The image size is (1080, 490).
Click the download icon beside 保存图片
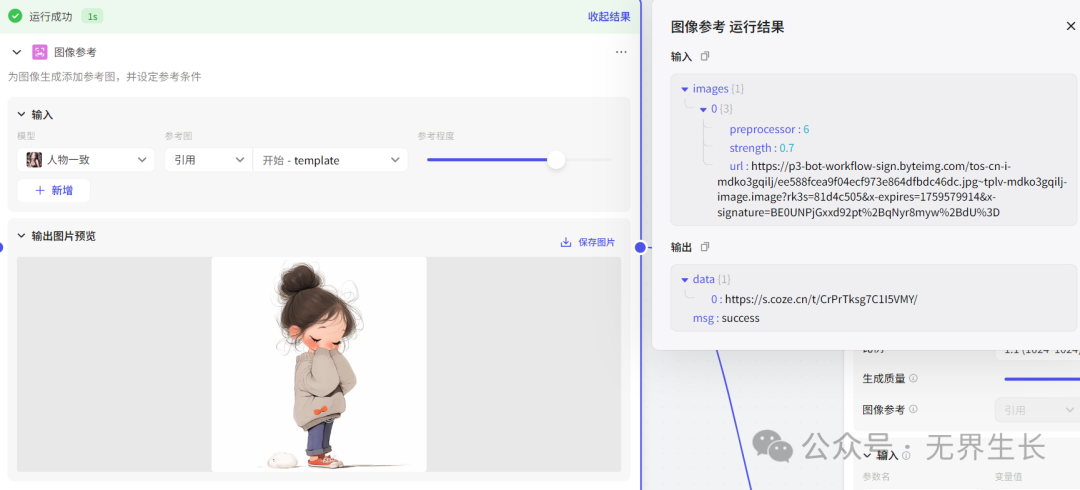pyautogui.click(x=566, y=243)
